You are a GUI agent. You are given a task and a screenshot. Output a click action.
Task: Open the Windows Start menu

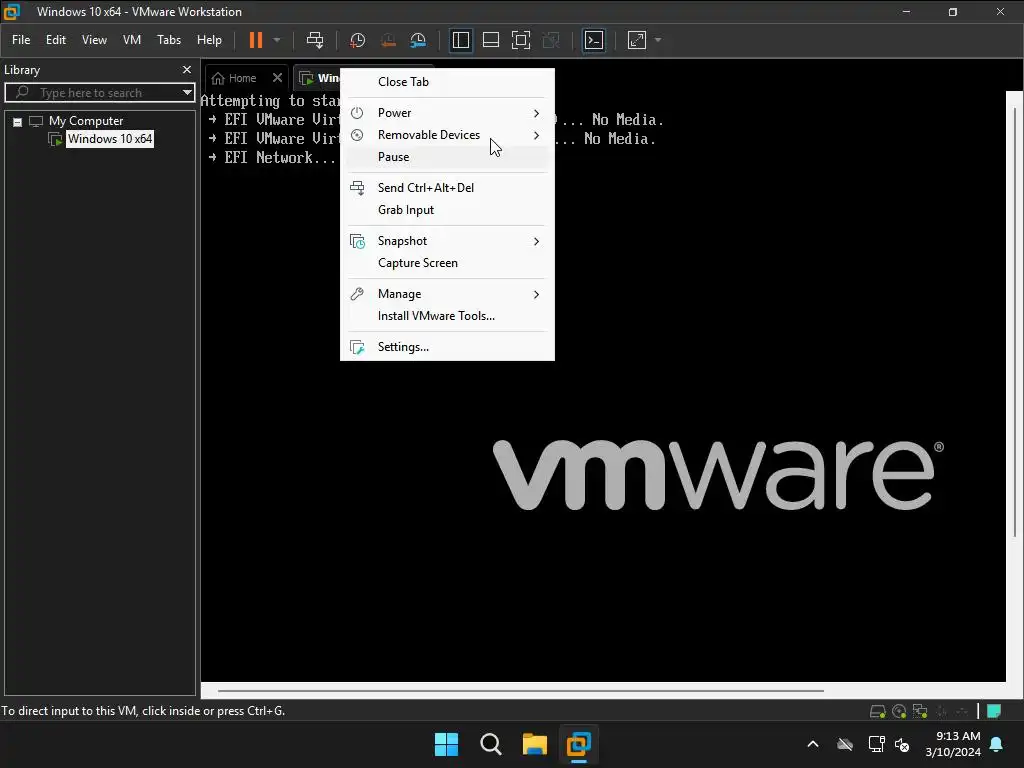446,744
